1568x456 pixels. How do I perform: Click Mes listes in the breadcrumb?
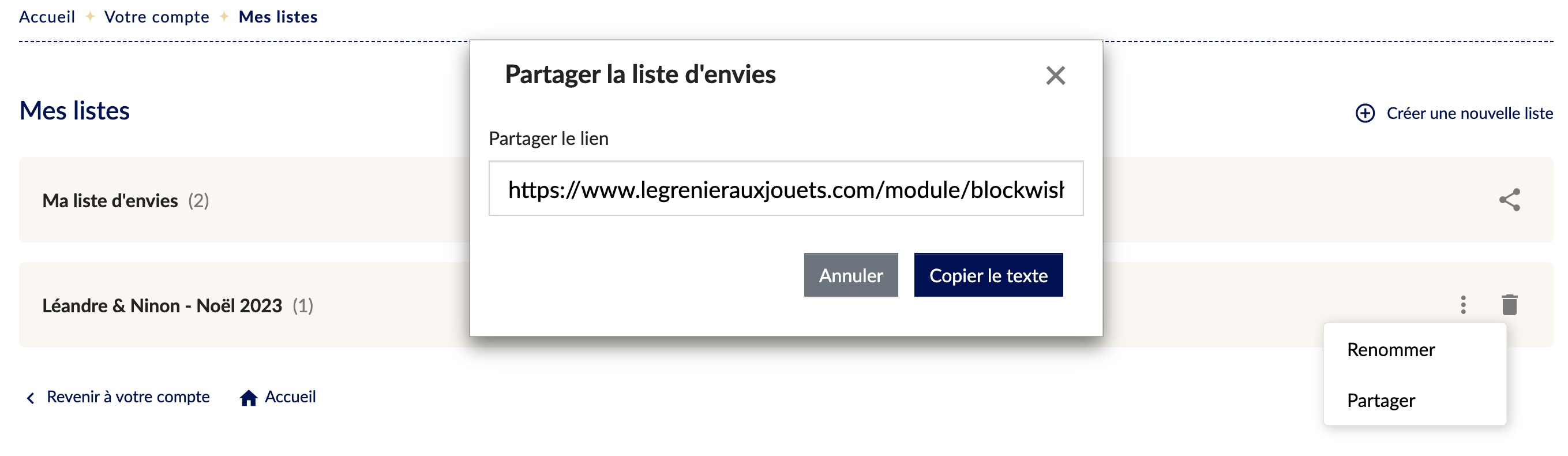click(x=277, y=17)
